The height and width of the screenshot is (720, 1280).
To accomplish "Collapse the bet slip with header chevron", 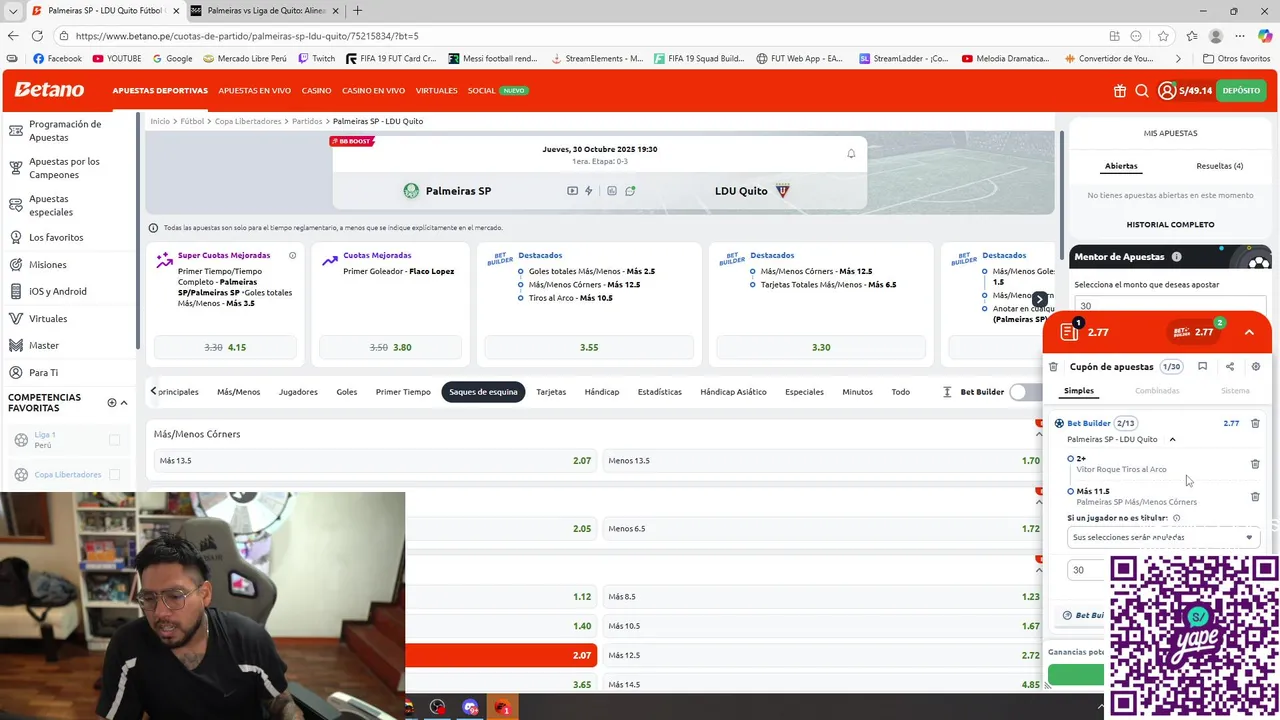I will 1249,332.
